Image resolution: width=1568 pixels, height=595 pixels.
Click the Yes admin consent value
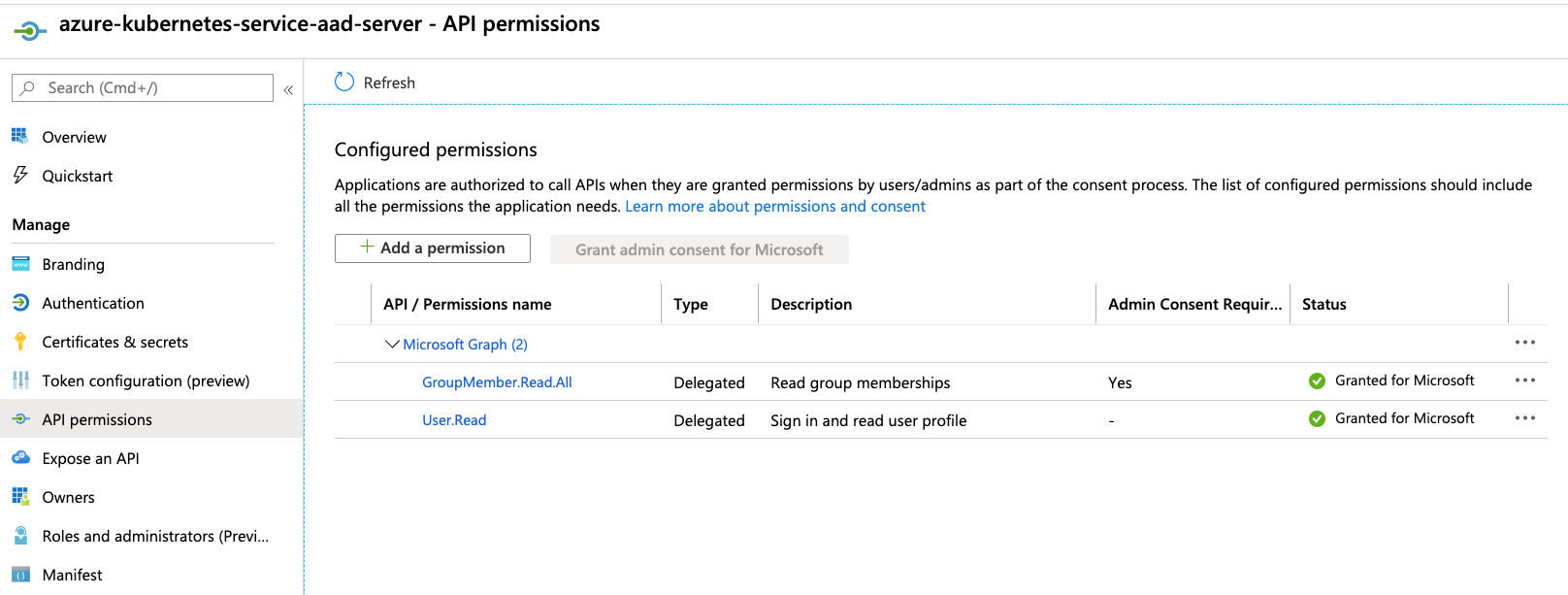pyautogui.click(x=1120, y=382)
